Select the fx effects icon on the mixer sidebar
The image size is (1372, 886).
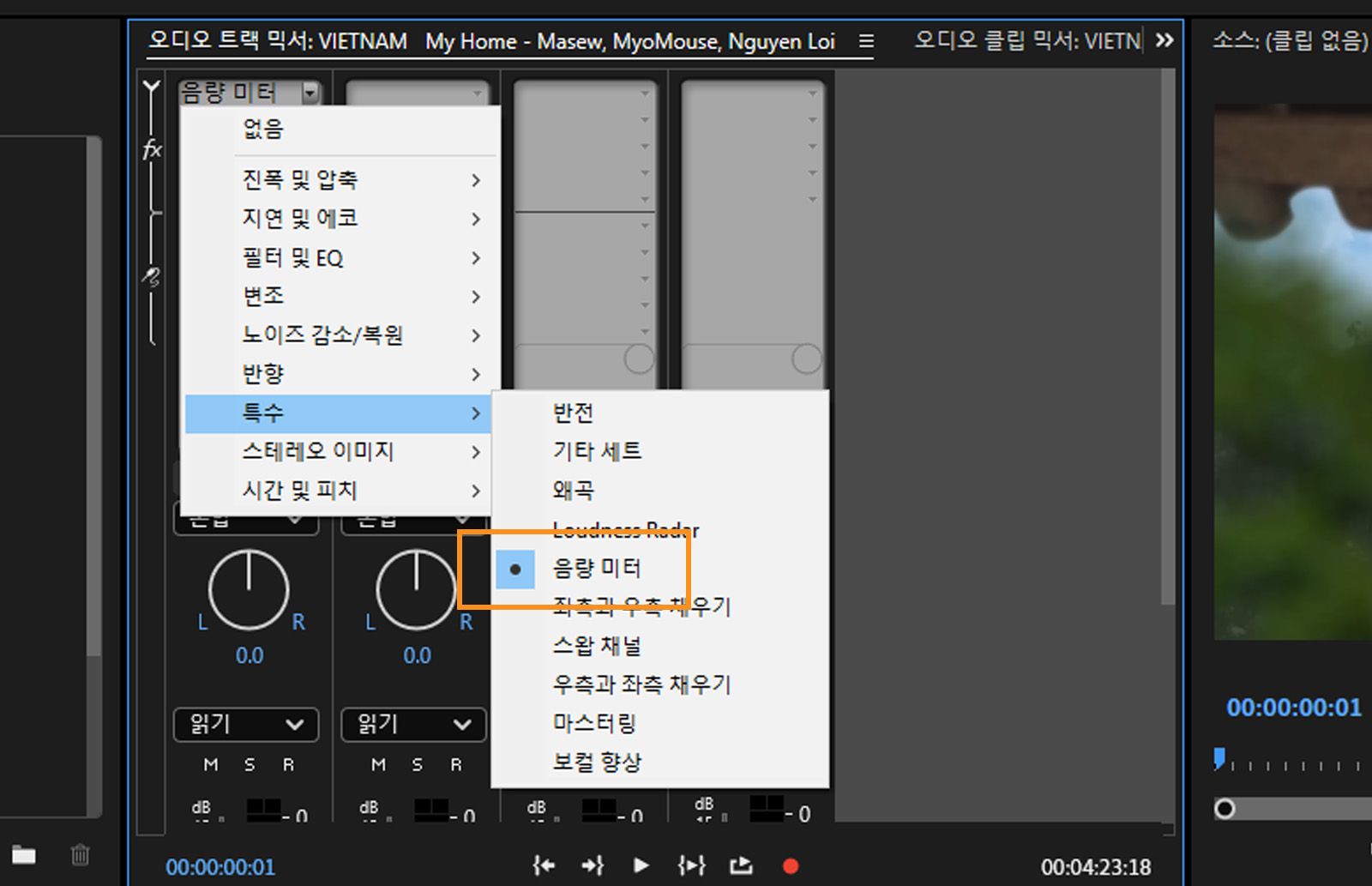(x=151, y=148)
